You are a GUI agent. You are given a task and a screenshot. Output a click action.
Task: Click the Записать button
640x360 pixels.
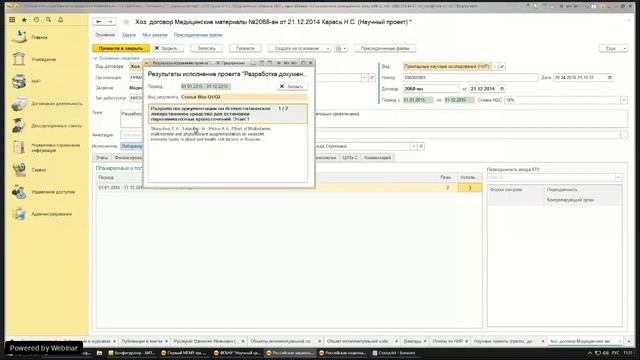[207, 48]
